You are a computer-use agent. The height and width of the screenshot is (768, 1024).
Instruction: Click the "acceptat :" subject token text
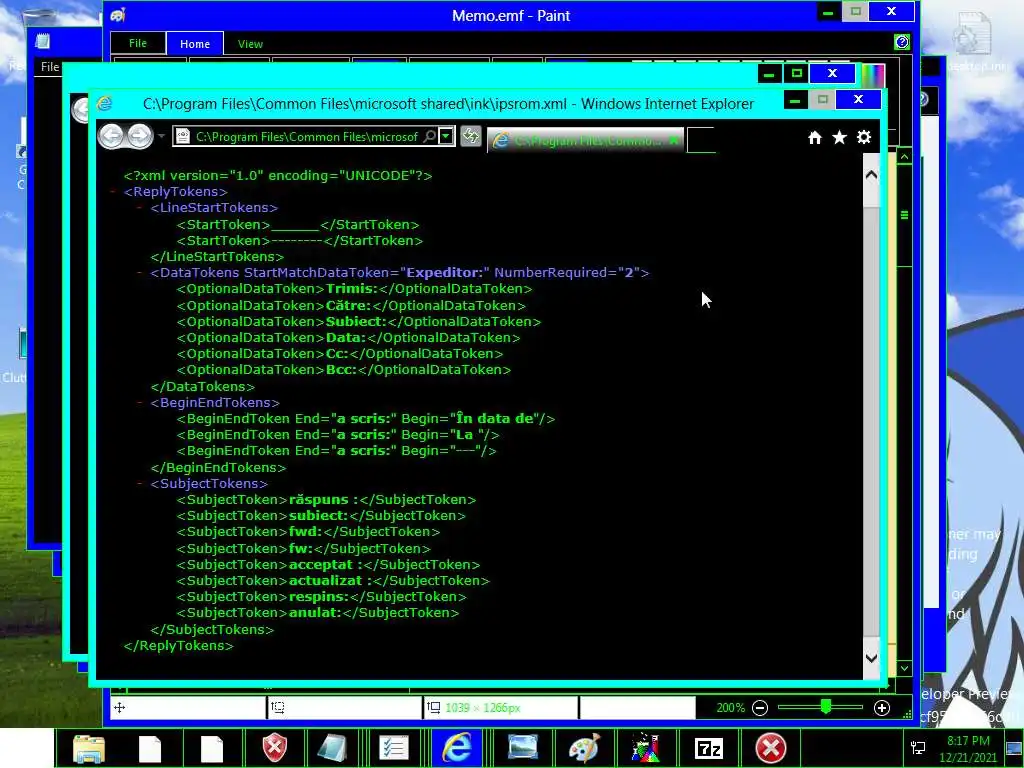(x=326, y=565)
